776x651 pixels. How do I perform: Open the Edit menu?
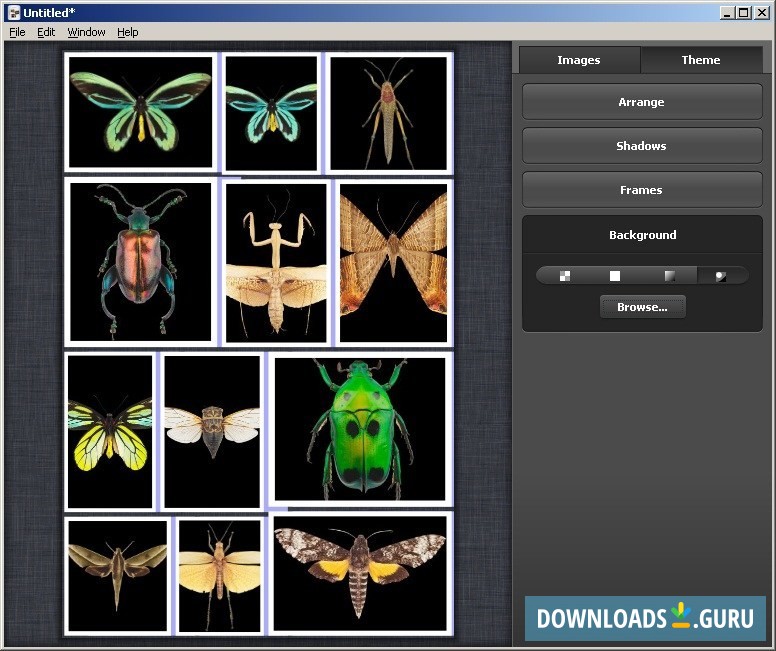(46, 32)
